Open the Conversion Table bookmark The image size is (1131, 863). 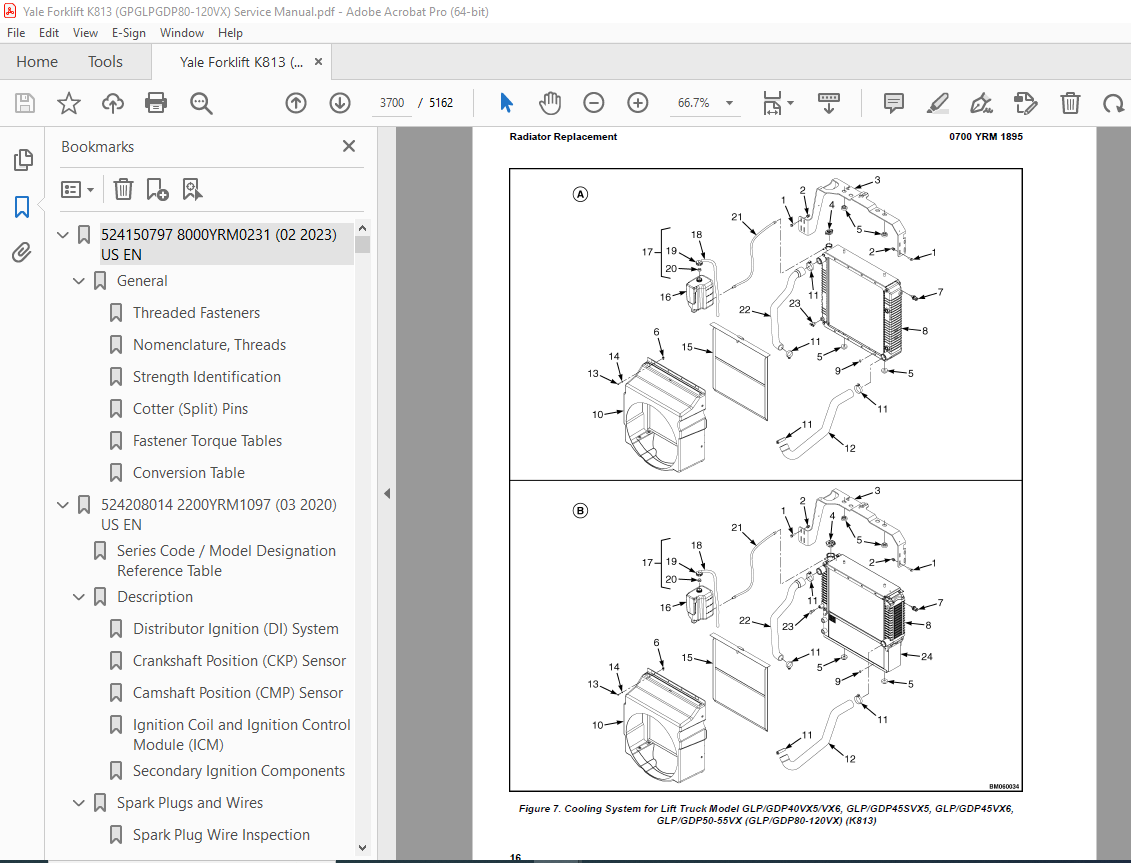pos(188,473)
